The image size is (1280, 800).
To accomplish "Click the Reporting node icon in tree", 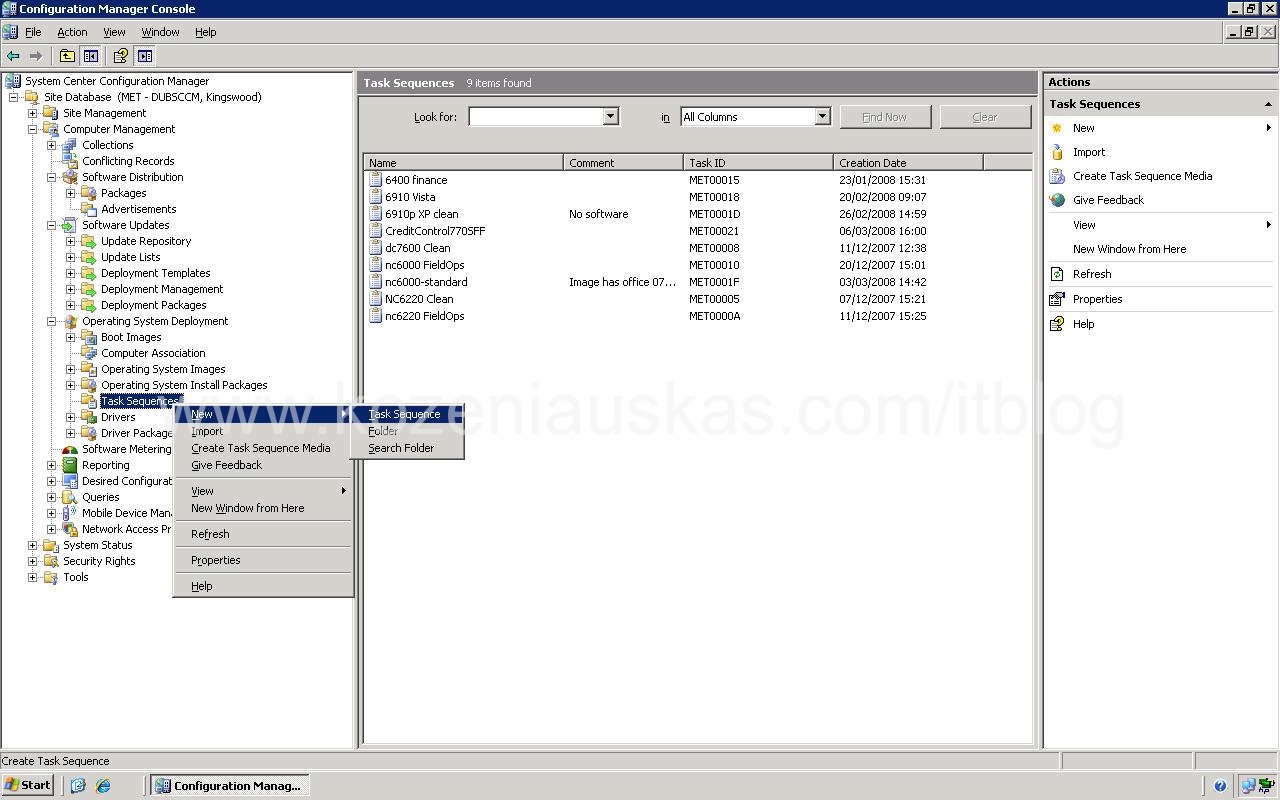I will [x=70, y=465].
